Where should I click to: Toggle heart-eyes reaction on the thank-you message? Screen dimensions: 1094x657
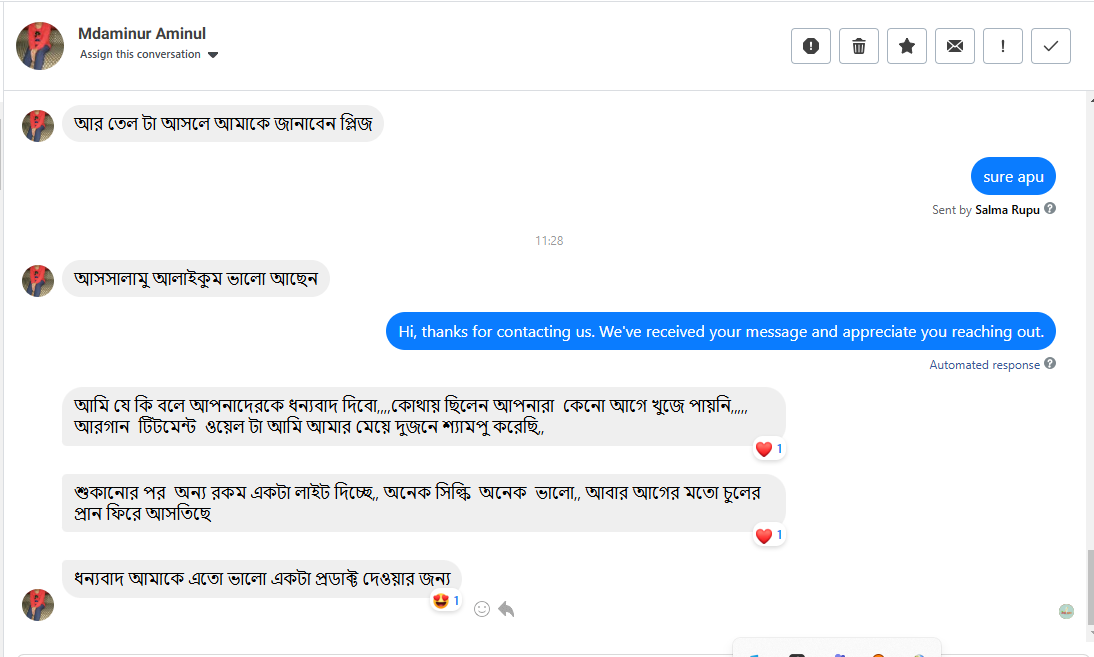pos(444,601)
